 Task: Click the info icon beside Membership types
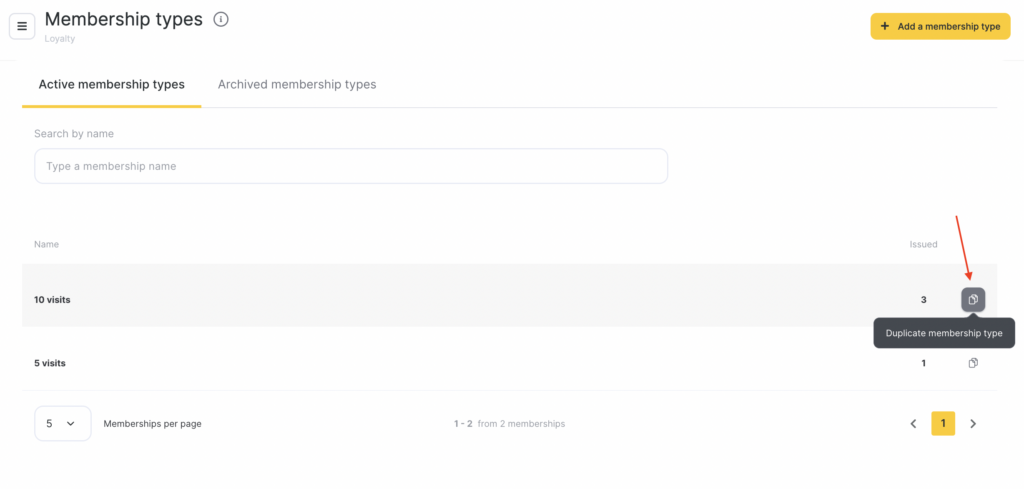[x=221, y=19]
